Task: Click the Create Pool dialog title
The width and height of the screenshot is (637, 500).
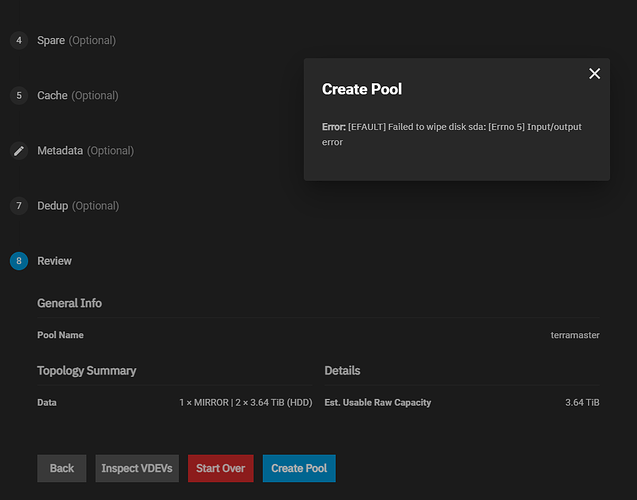Action: [x=362, y=89]
